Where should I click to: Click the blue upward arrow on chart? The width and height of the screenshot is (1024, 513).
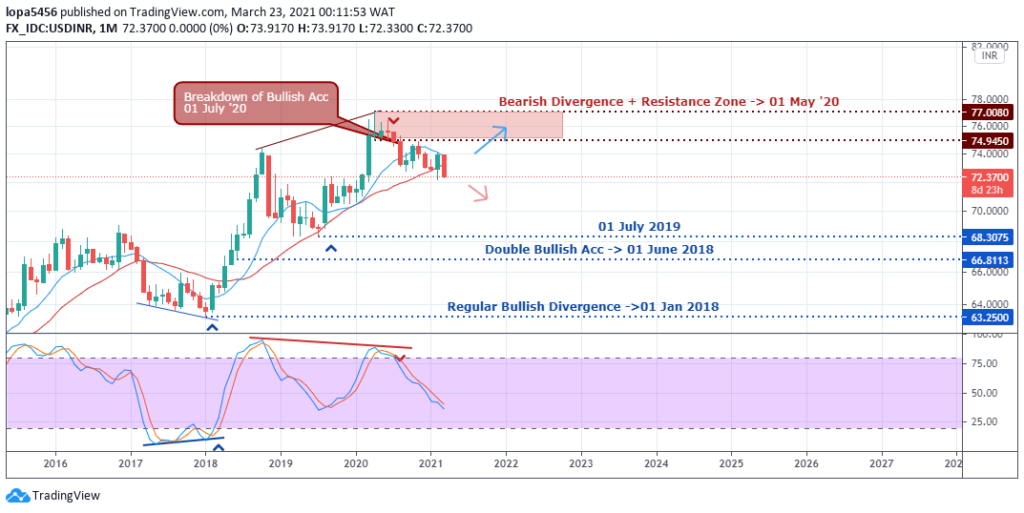coord(490,140)
